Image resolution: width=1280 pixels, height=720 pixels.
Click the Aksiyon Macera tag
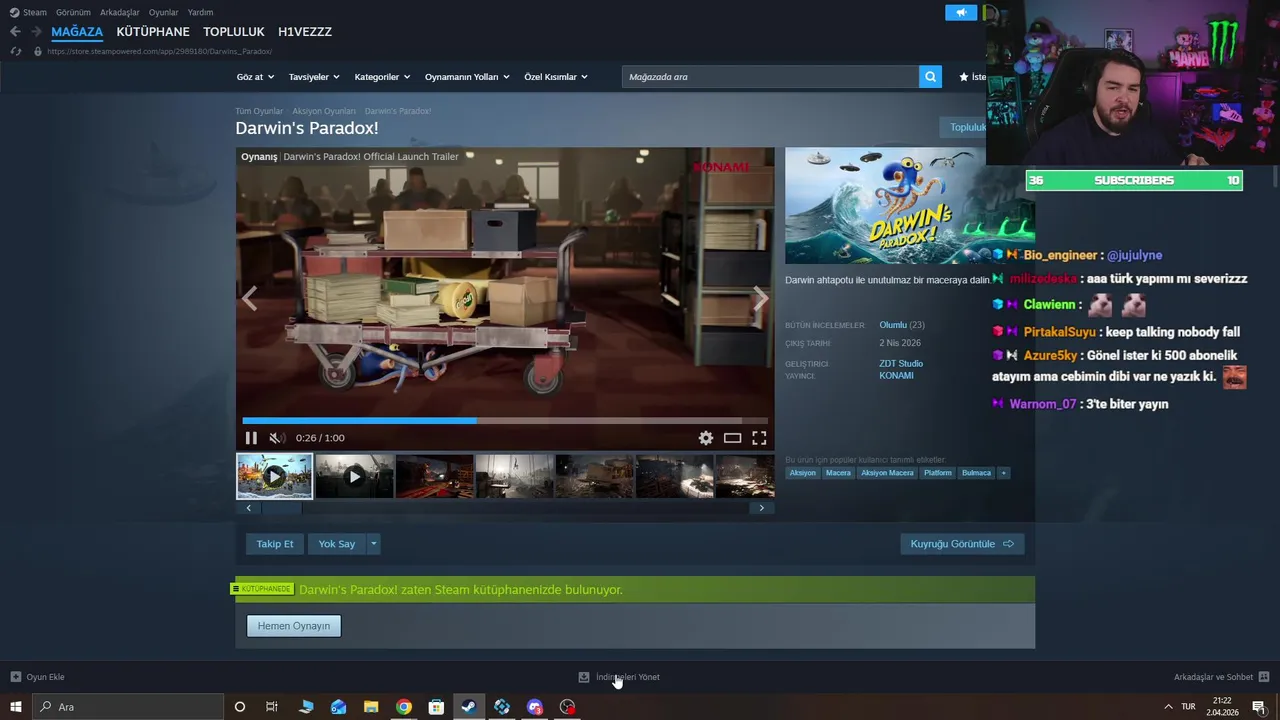(887, 473)
